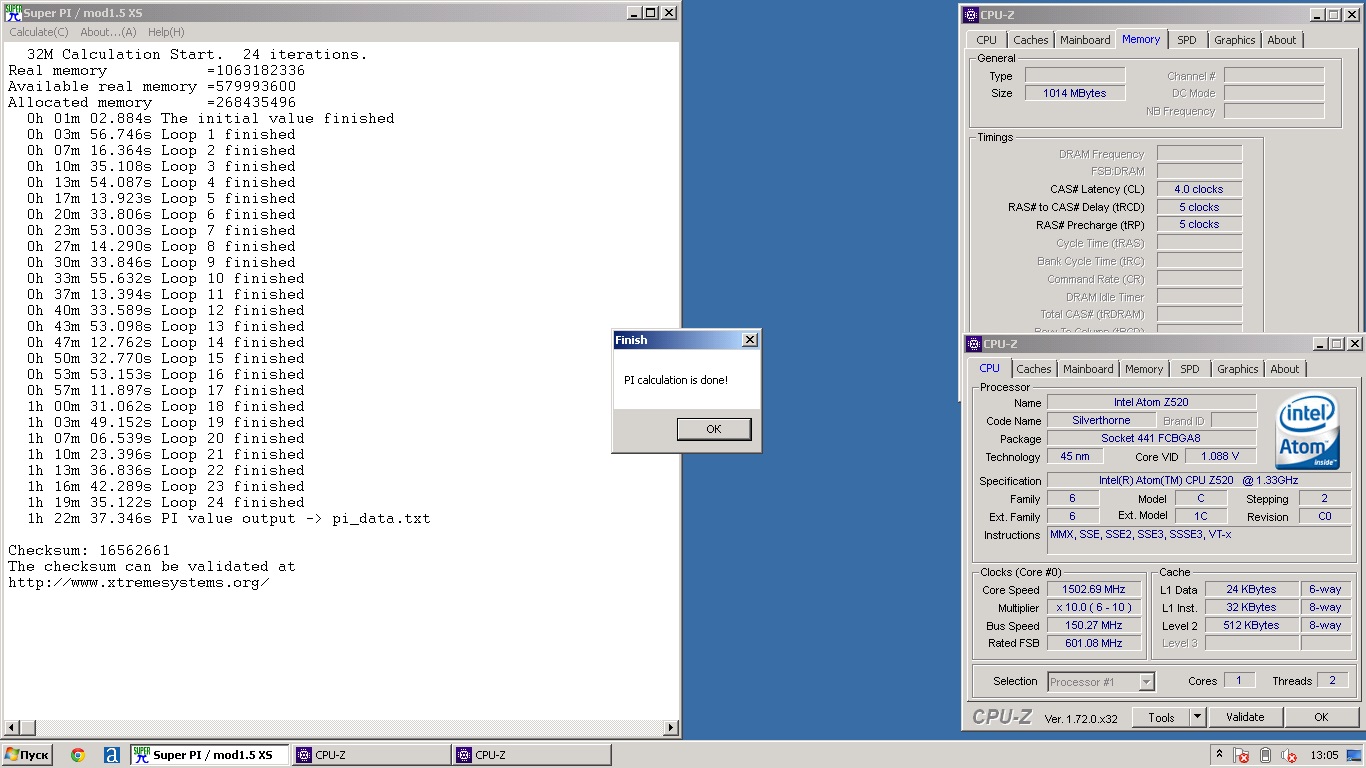Image resolution: width=1366 pixels, height=768 pixels.
Task: Click the L1 Data value 24 KBytes
Action: click(1251, 590)
